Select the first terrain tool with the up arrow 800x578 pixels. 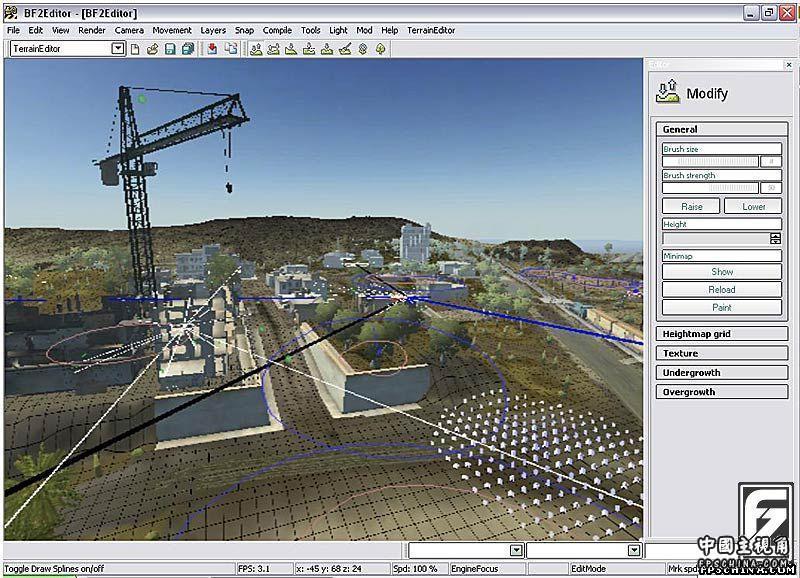(256, 49)
